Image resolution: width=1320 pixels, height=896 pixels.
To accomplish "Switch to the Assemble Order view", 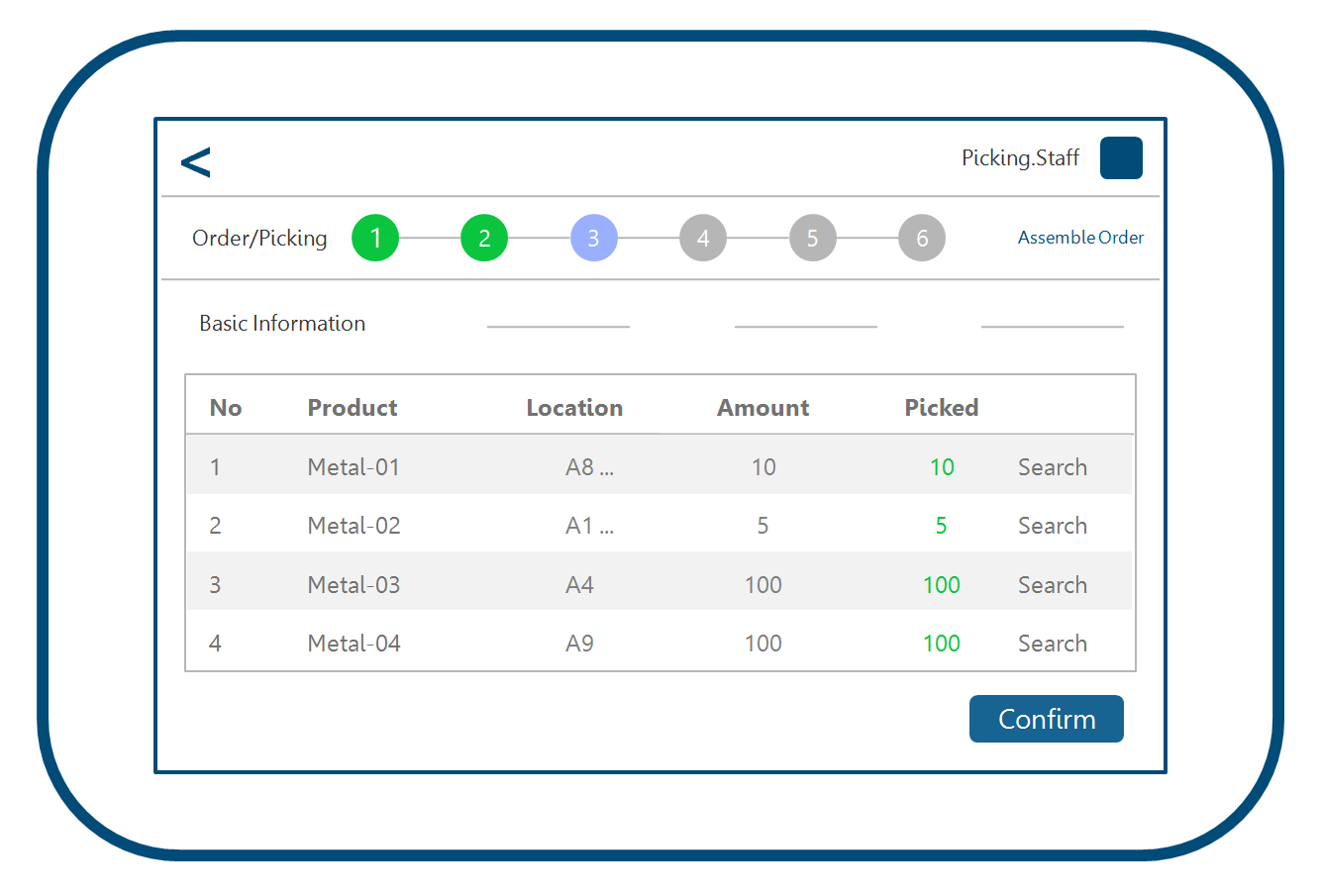I will click(1080, 238).
